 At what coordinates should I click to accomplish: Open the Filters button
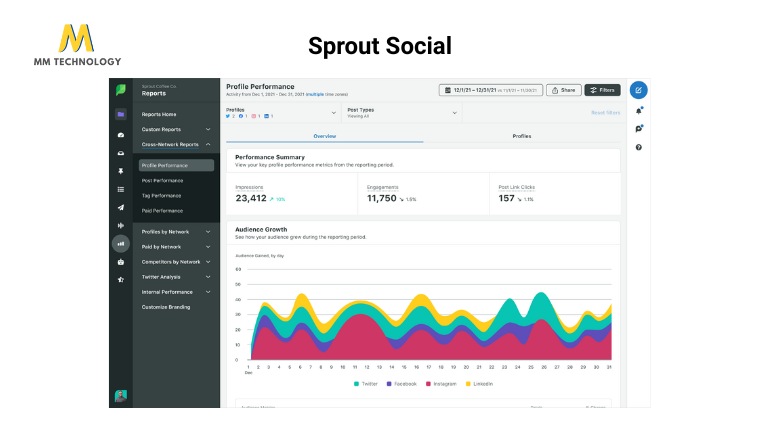[602, 90]
